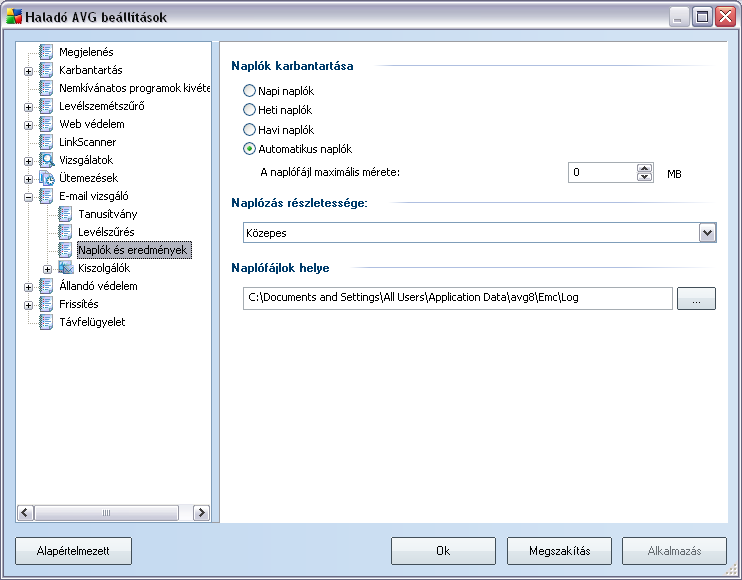
Task: Click the Vizsgálatok magnifier icon
Action: 46,160
